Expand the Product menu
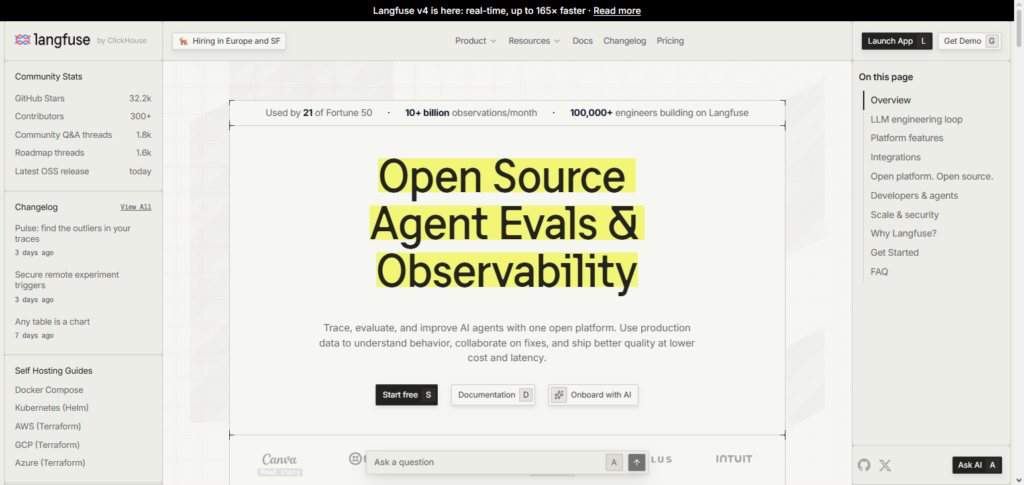The width and height of the screenshot is (1024, 485). click(475, 40)
